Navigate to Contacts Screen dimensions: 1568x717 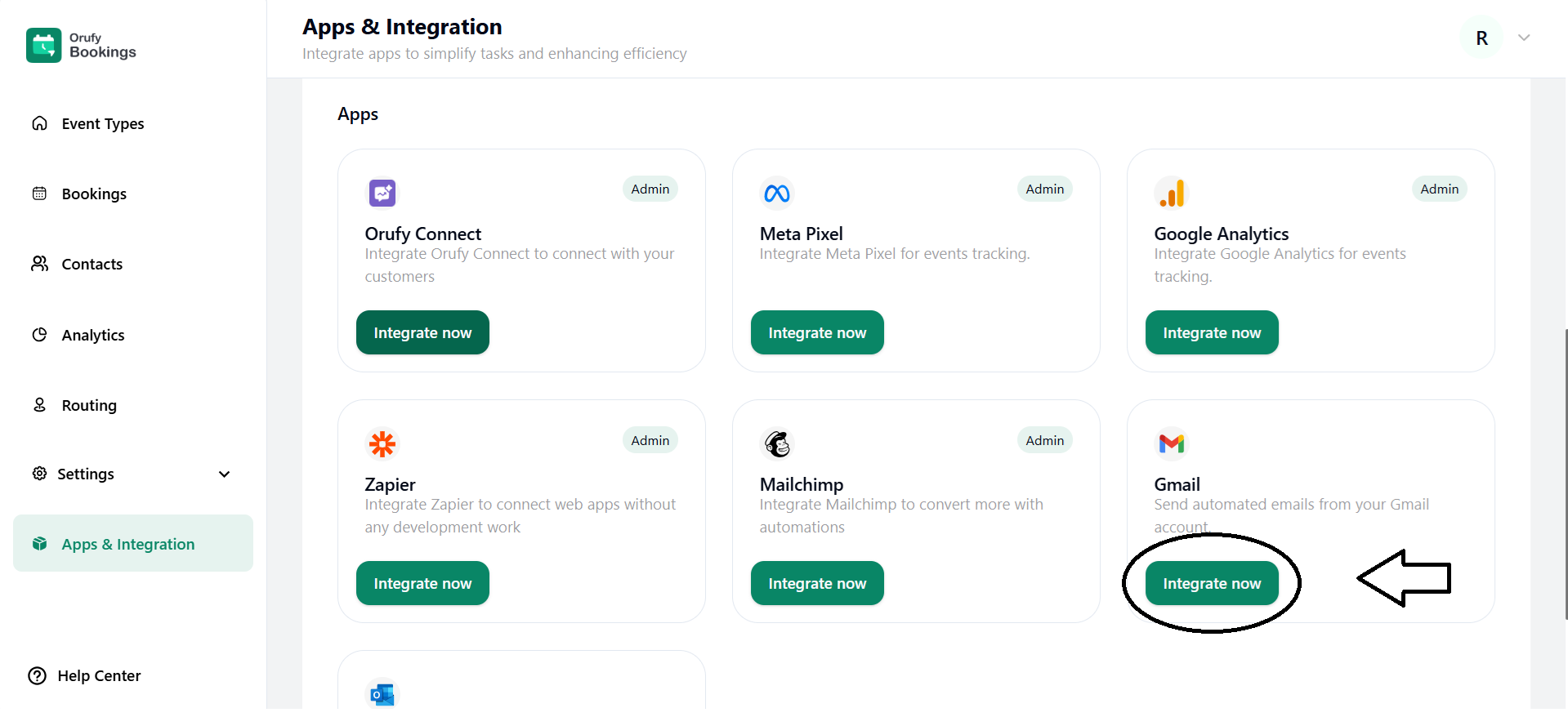92,265
